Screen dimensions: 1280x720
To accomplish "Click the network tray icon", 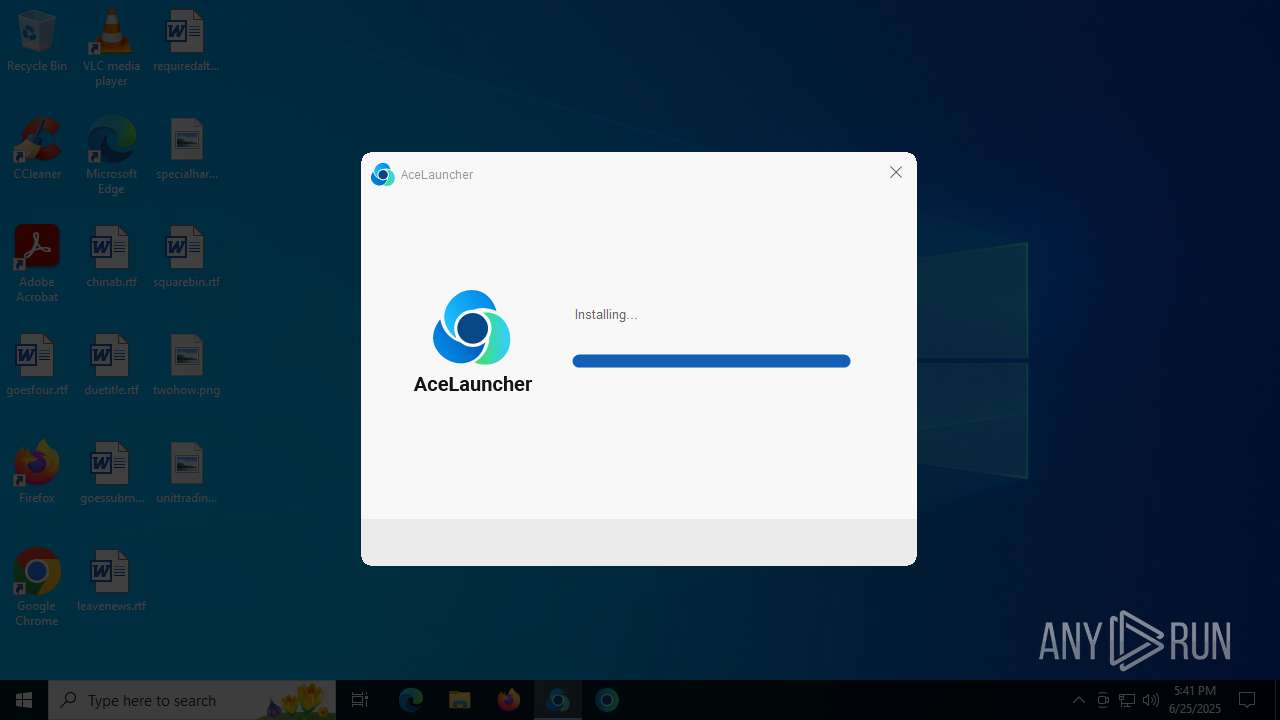I will point(1127,700).
